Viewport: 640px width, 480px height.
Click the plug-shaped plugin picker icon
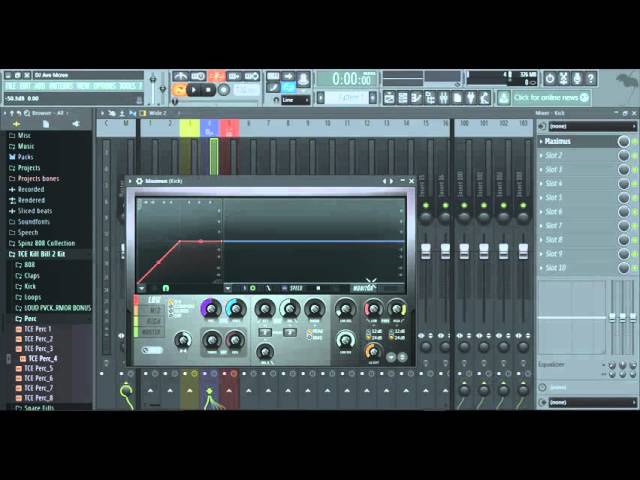point(471,98)
